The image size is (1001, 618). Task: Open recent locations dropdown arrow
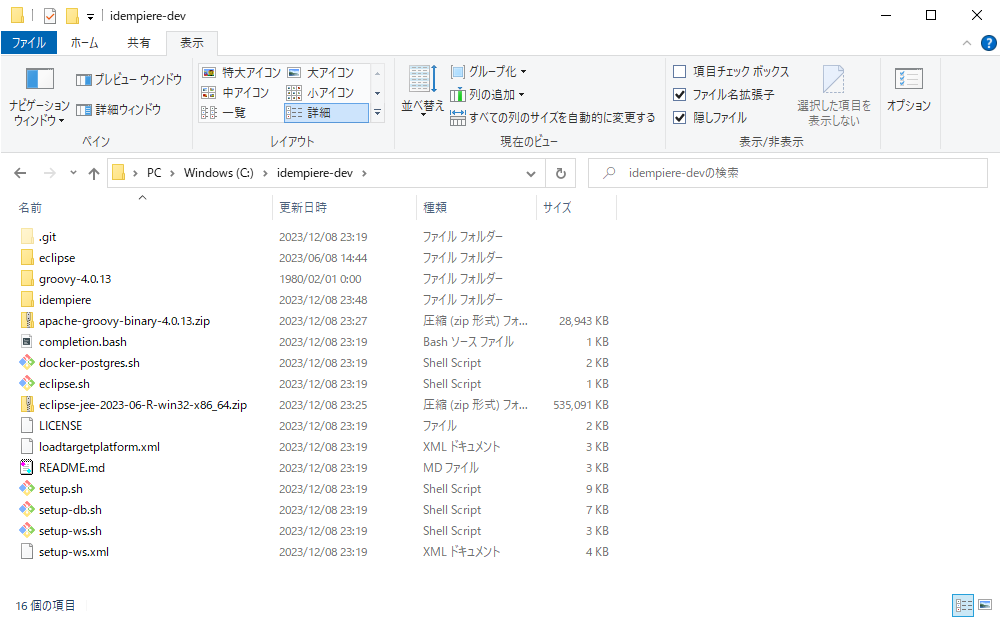pyautogui.click(x=73, y=173)
